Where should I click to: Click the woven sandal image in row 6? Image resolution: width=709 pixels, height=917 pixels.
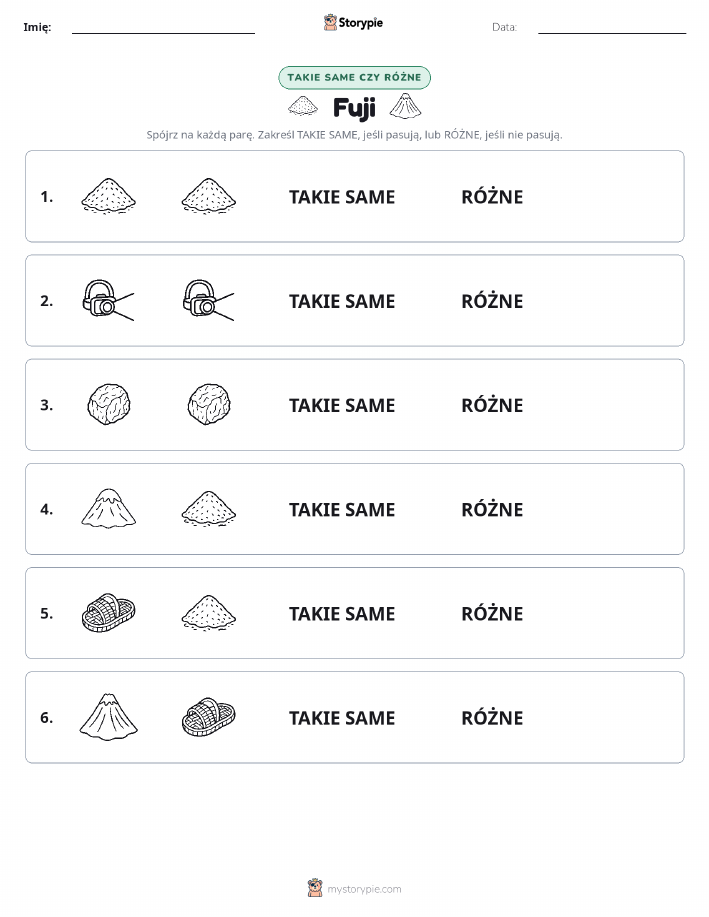[x=209, y=716]
